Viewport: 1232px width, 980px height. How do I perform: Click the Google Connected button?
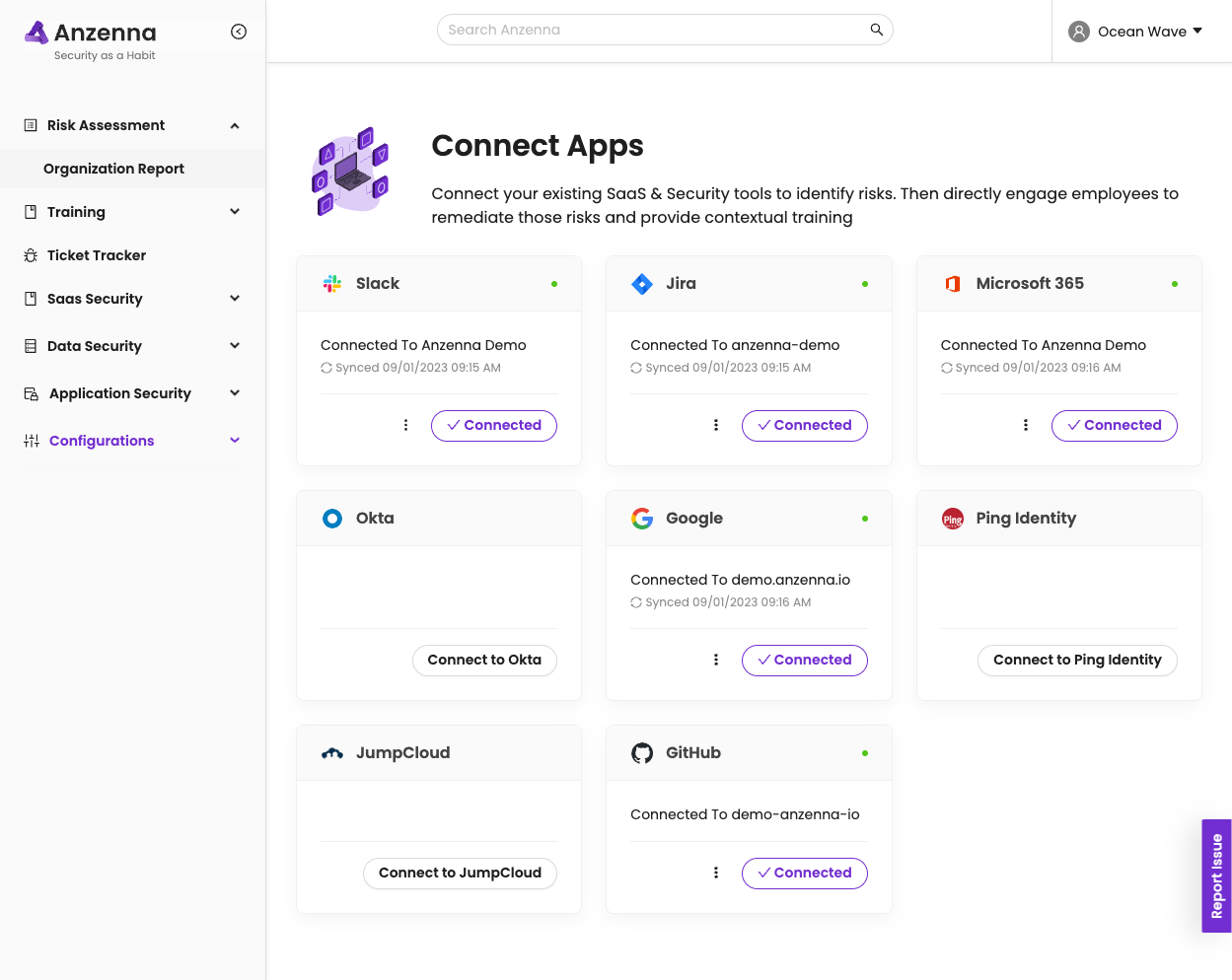(805, 660)
